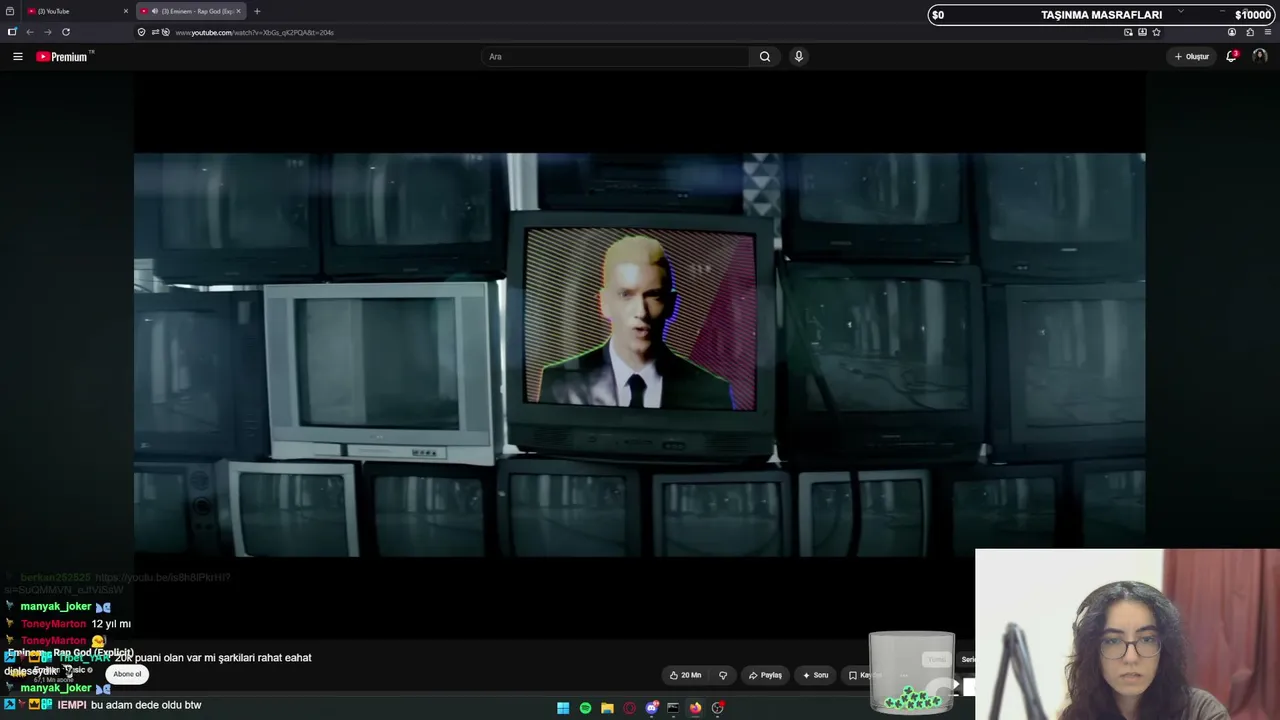Select the Eminem - Rap God tab
This screenshot has height=720, width=1280.
[191, 11]
